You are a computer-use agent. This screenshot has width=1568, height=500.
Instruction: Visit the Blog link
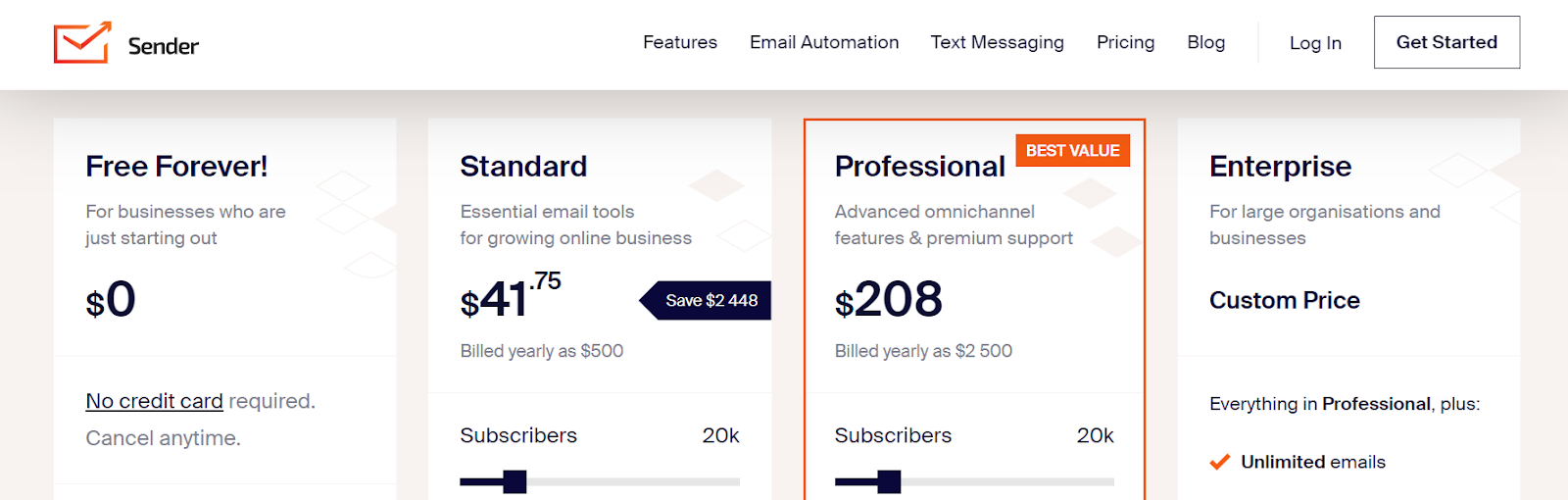click(1205, 42)
